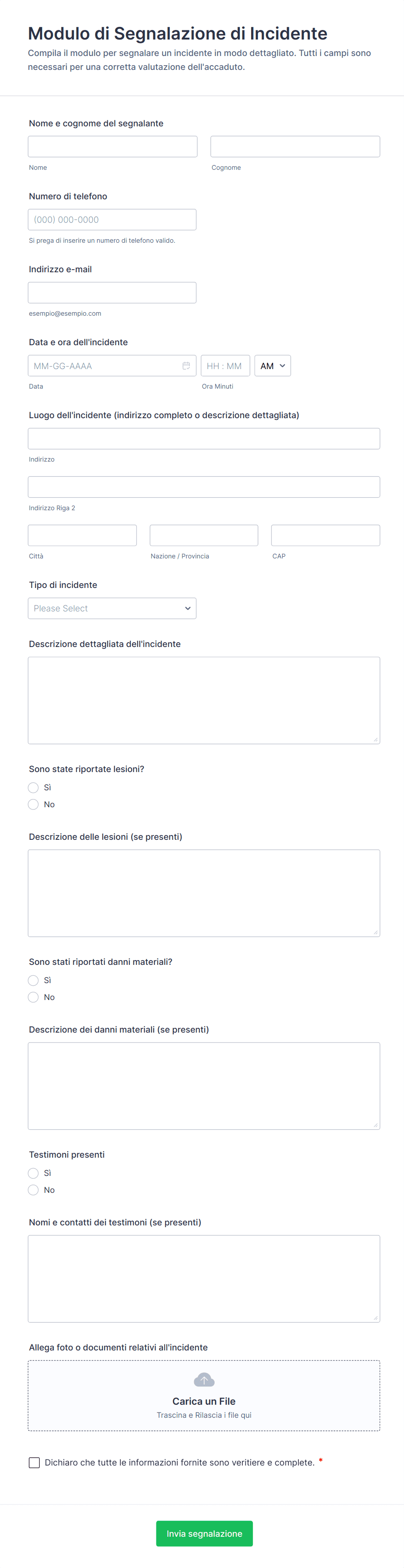Check the truthfulness declaration checkbox
Screen dimensions: 404x1568
pyautogui.click(x=35, y=1462)
